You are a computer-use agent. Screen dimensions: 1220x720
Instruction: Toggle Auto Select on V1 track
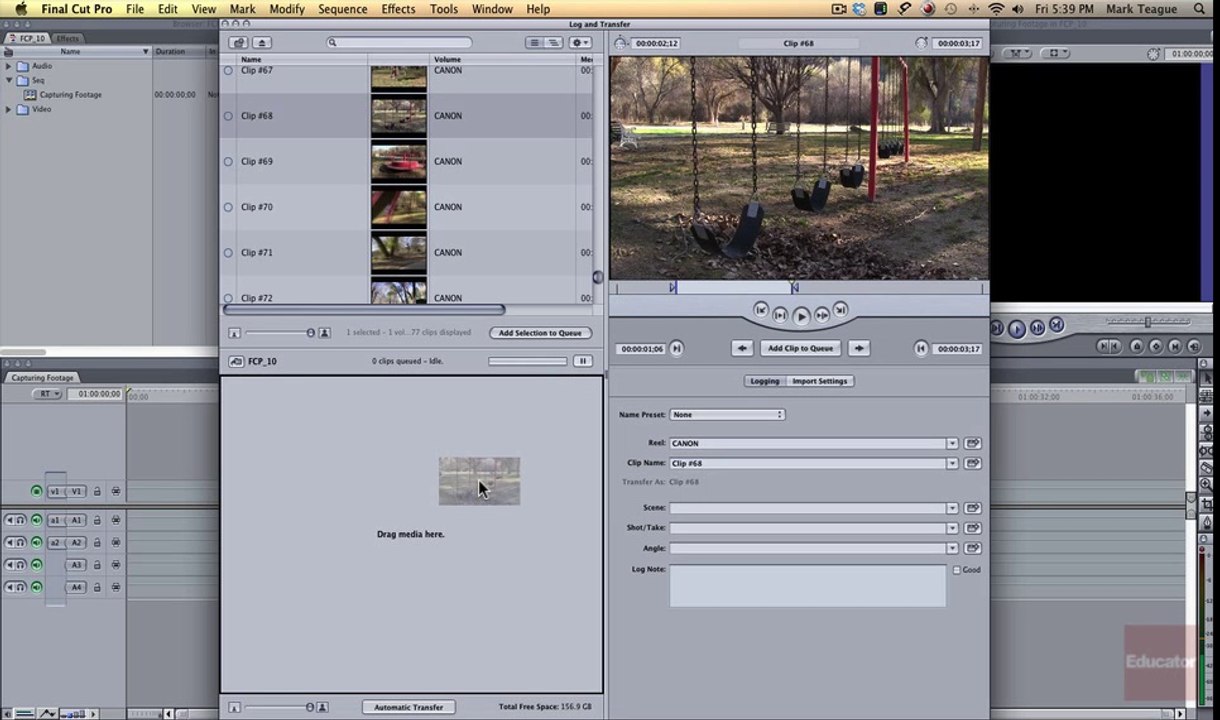(116, 491)
